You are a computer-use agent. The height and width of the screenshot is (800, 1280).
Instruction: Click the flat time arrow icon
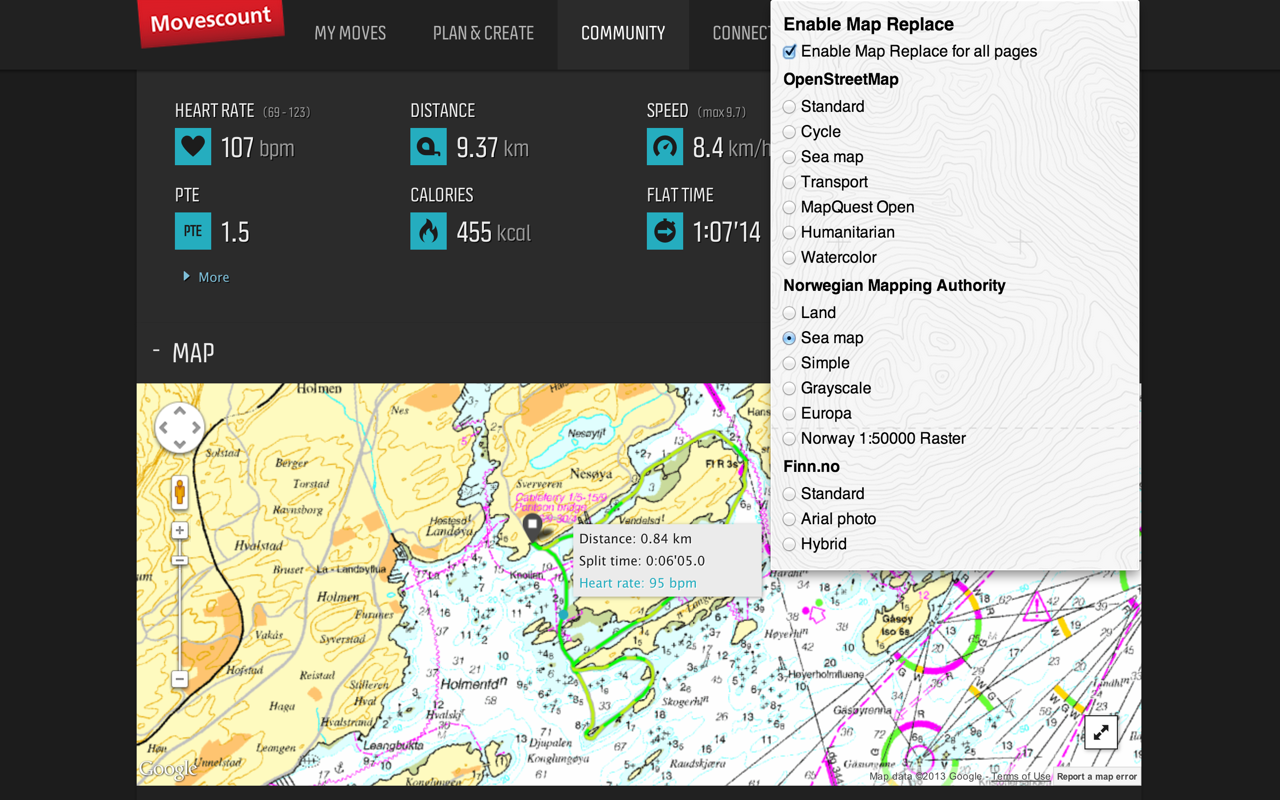coord(665,231)
